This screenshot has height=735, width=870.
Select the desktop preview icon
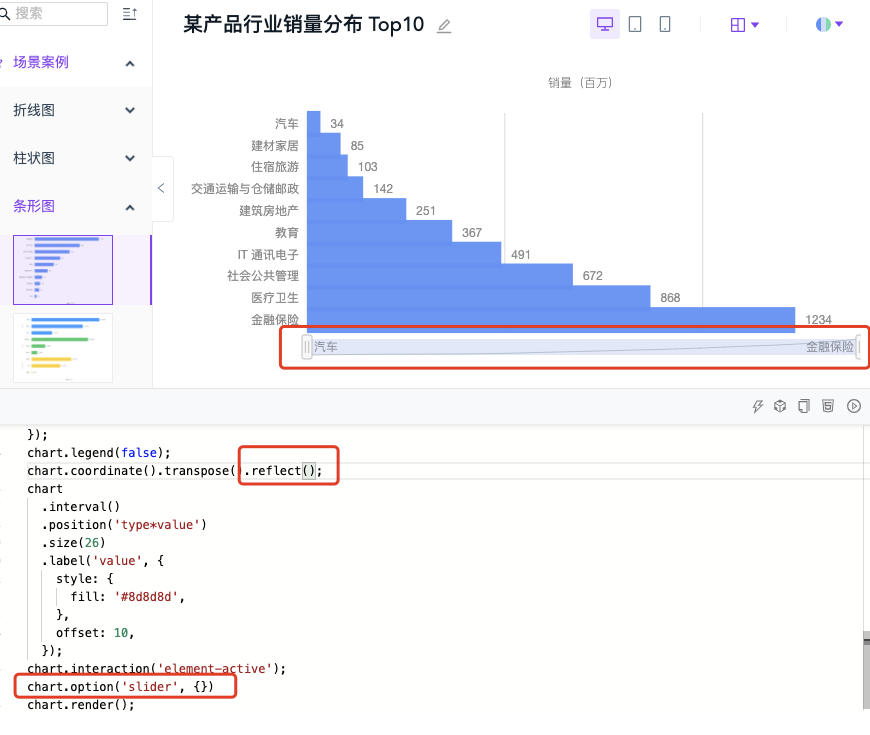pyautogui.click(x=604, y=23)
